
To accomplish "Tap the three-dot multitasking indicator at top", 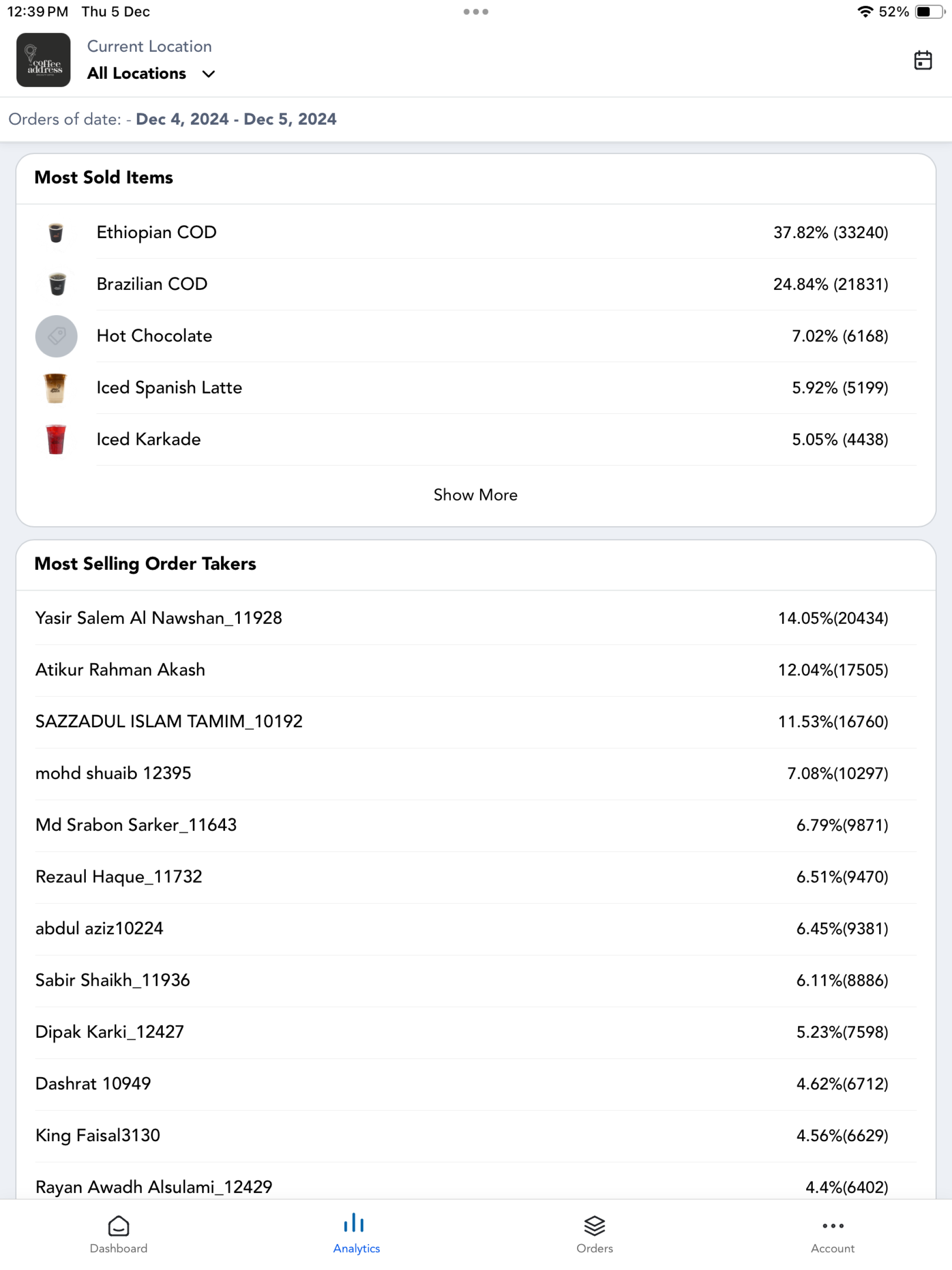I will click(476, 12).
